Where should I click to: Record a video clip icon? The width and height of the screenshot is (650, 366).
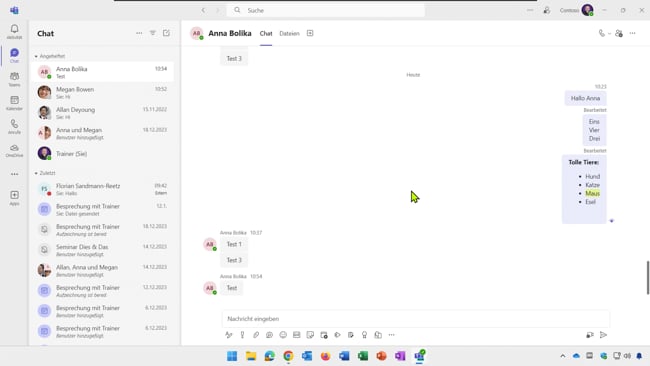(x=589, y=334)
